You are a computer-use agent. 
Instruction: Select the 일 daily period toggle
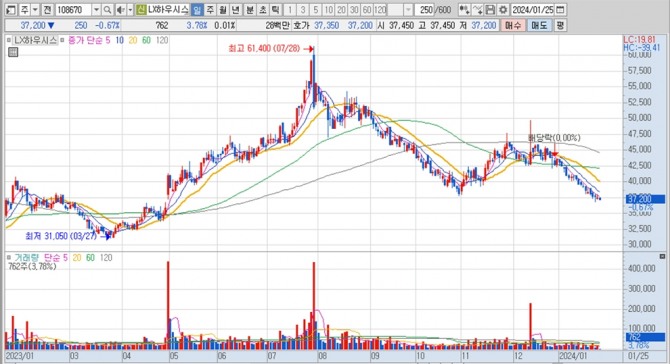coord(197,10)
